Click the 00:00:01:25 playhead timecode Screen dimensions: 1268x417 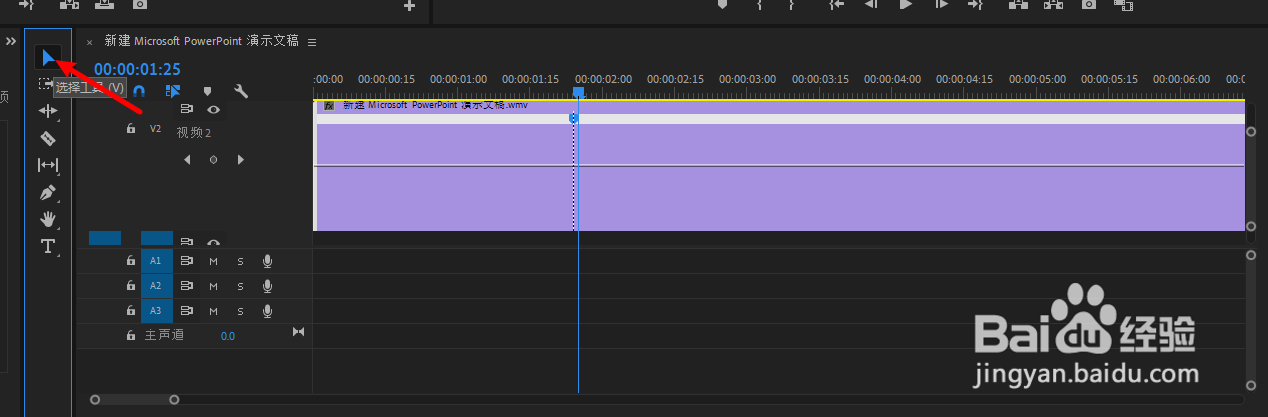(137, 69)
